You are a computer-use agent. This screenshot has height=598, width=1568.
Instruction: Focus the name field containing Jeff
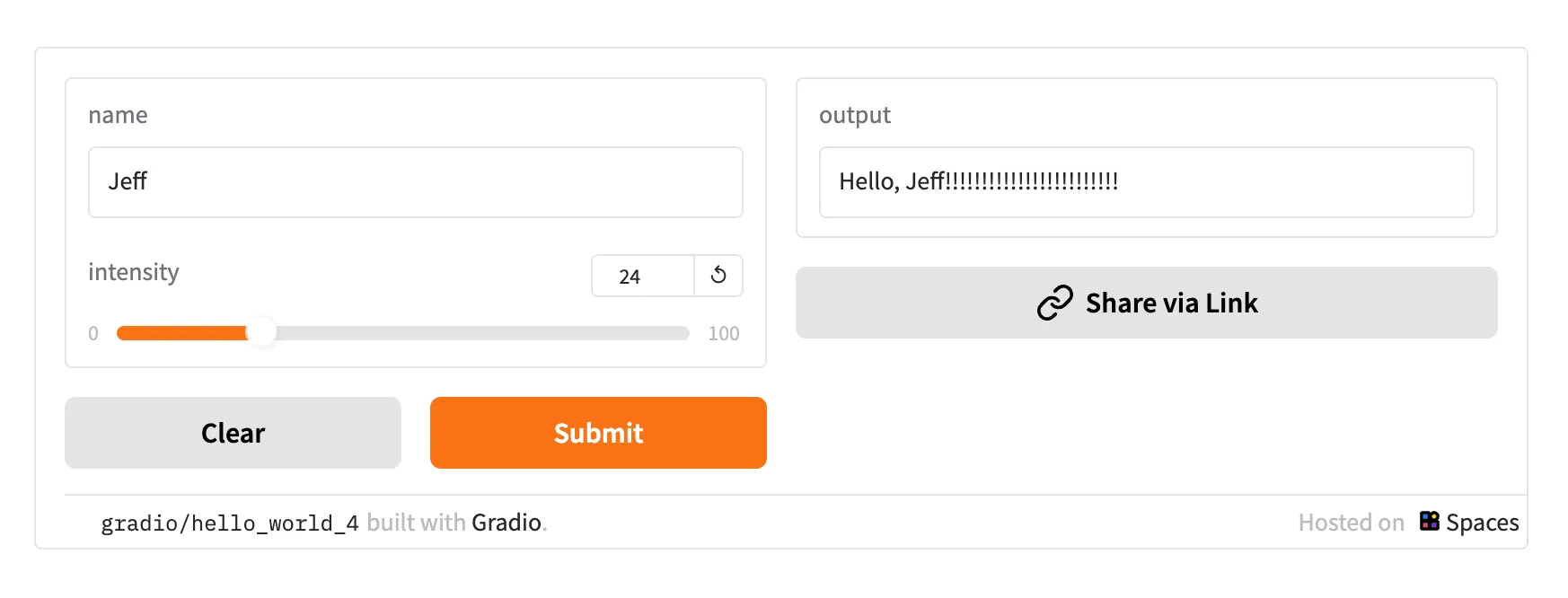coord(416,182)
